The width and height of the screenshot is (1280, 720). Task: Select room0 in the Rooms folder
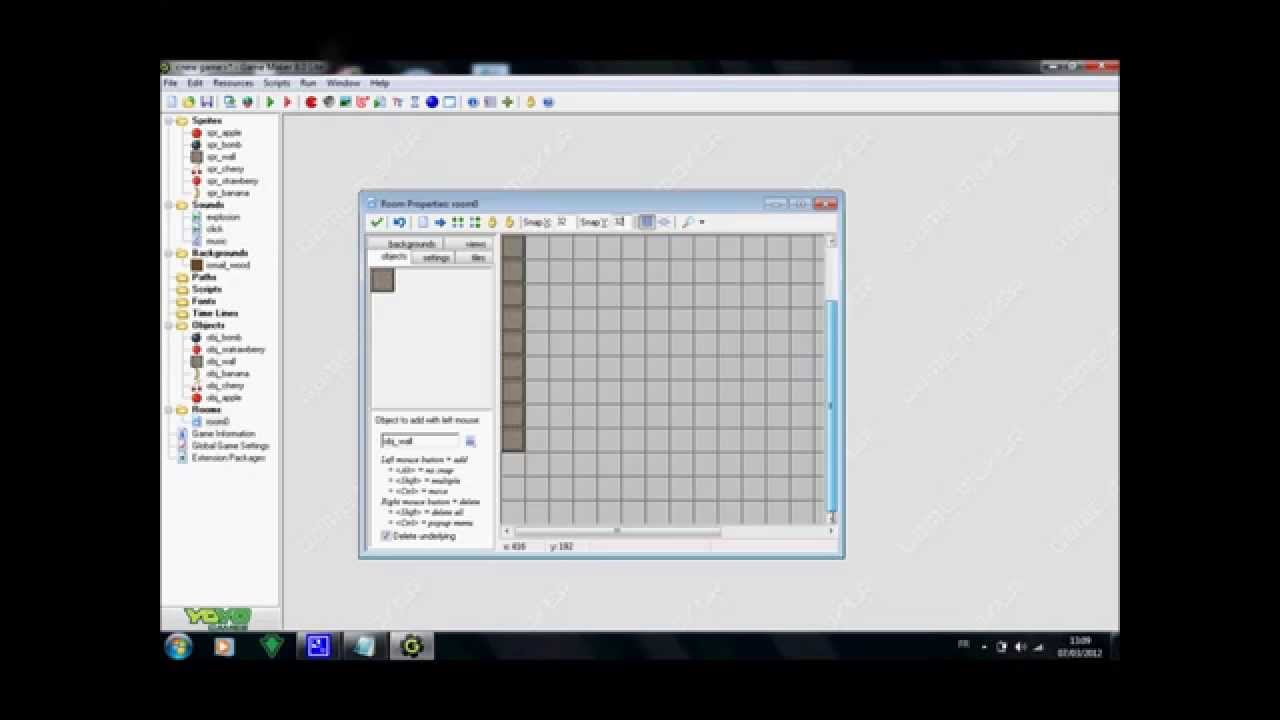tap(217, 421)
